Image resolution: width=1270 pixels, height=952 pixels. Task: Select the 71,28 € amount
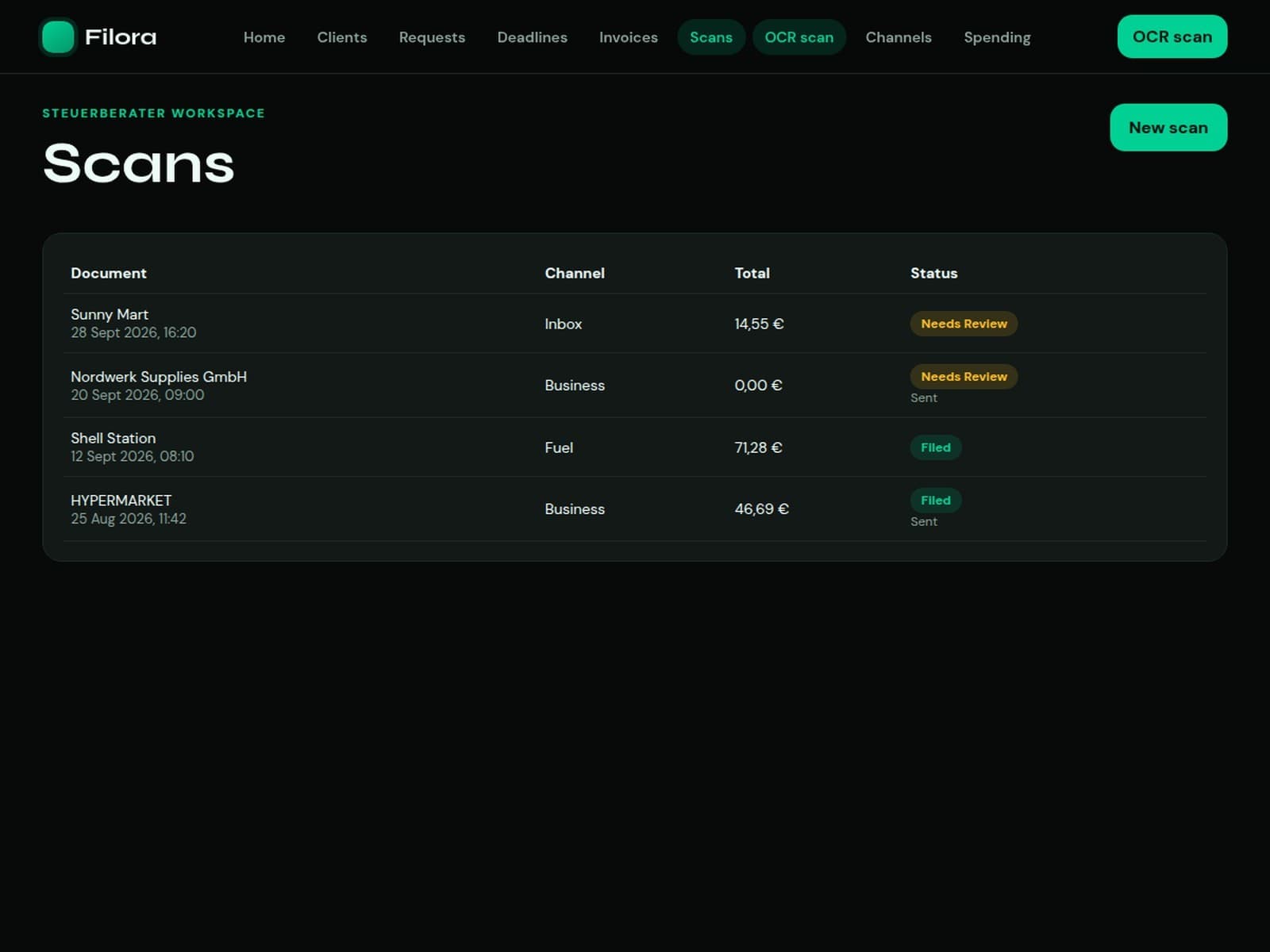pyautogui.click(x=758, y=447)
